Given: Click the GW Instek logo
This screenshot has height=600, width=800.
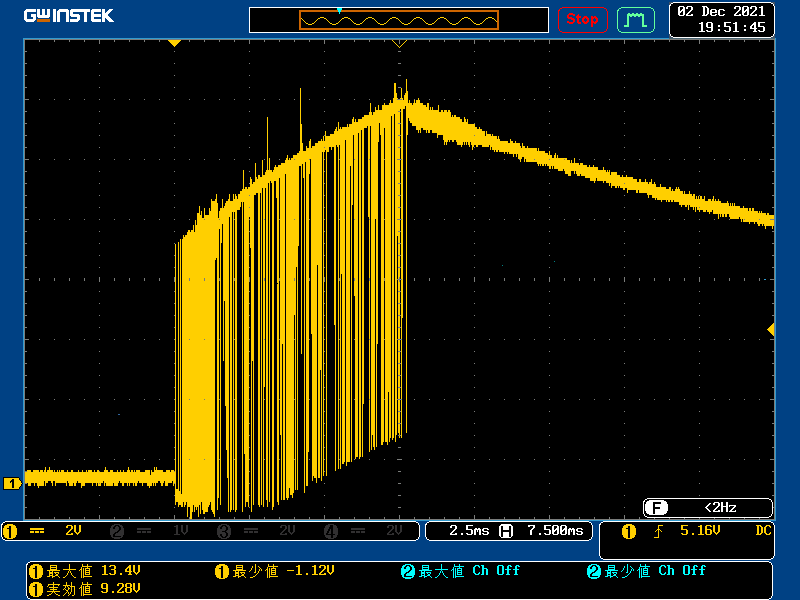Looking at the screenshot, I should click(x=68, y=16).
